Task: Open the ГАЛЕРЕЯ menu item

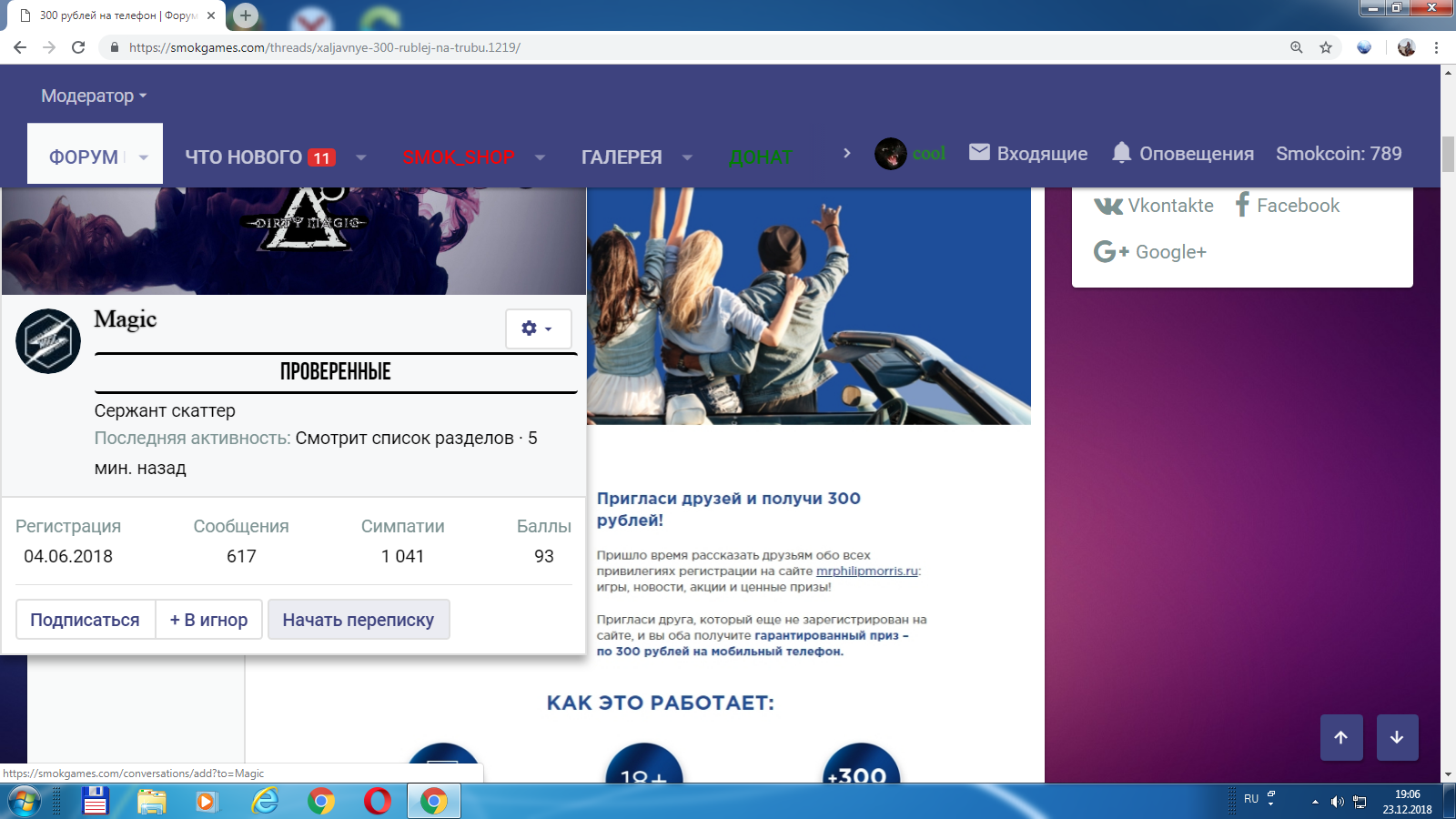Action: pos(622,157)
